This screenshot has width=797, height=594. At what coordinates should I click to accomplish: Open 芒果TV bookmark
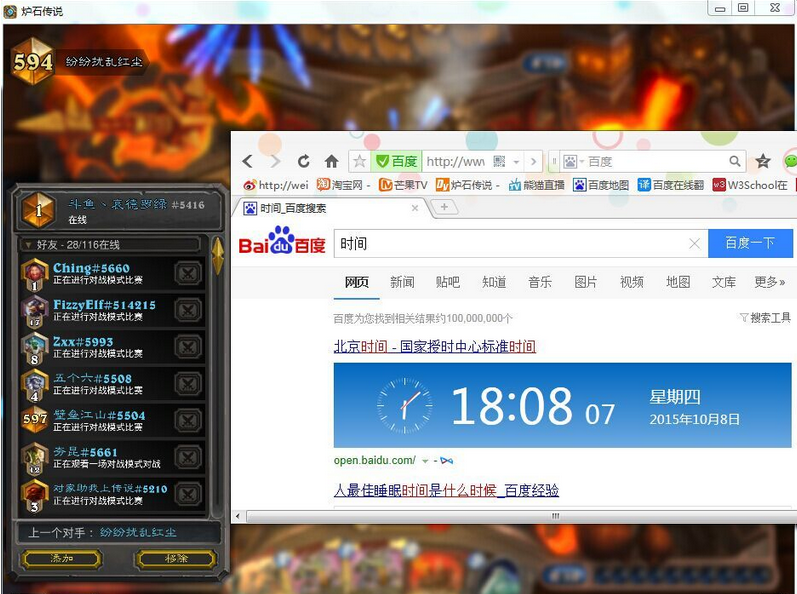click(403, 185)
